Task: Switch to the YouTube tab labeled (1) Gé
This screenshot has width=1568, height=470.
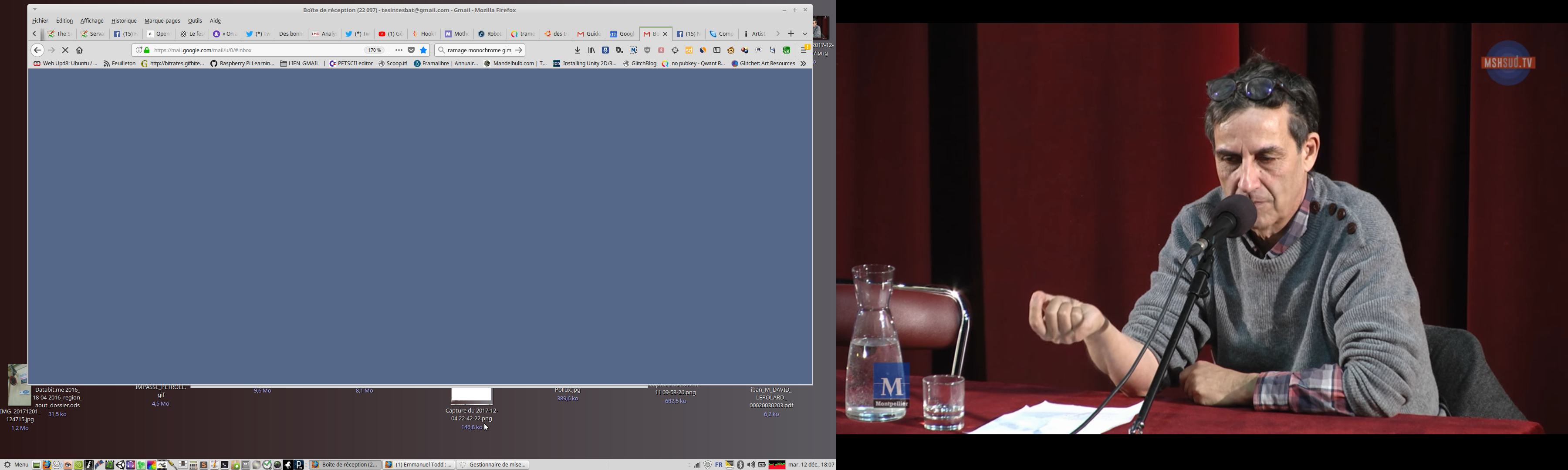Action: click(391, 34)
